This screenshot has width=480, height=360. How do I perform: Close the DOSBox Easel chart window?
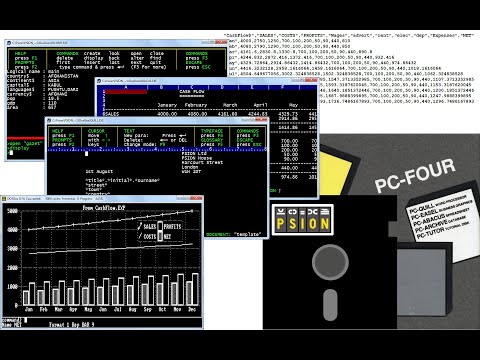(196, 198)
